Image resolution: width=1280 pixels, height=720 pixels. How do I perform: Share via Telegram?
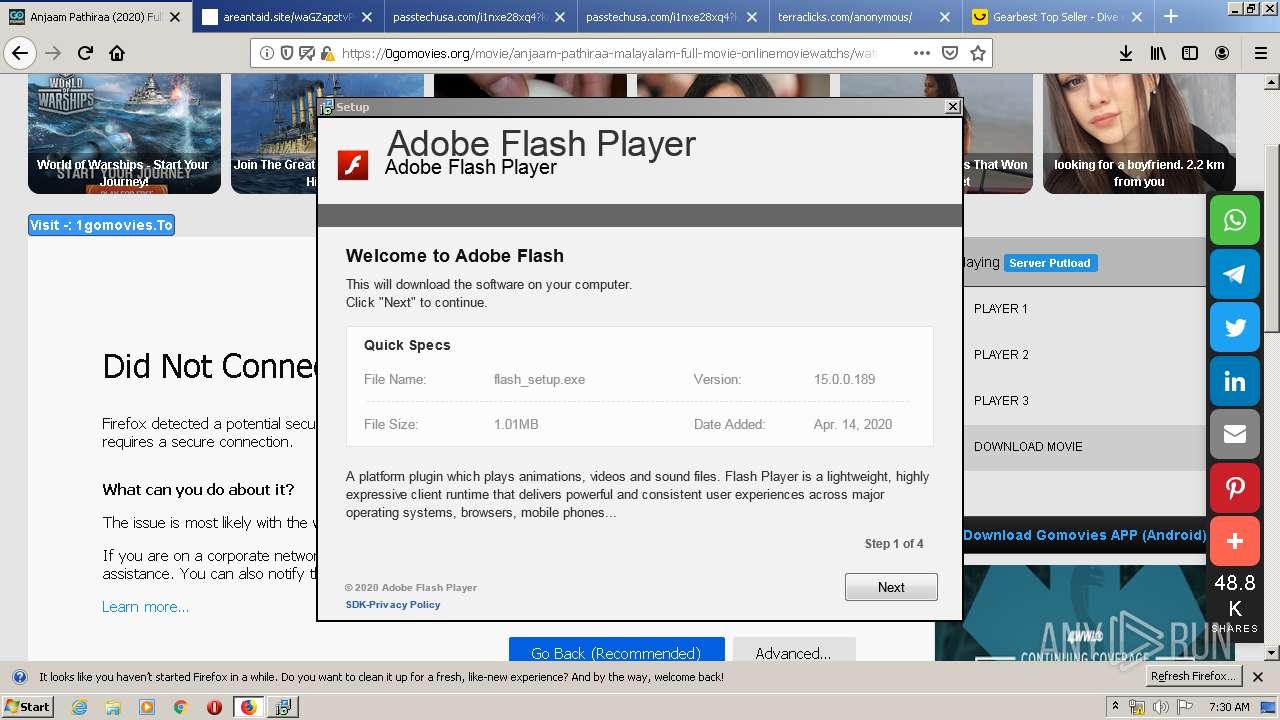tap(1235, 274)
